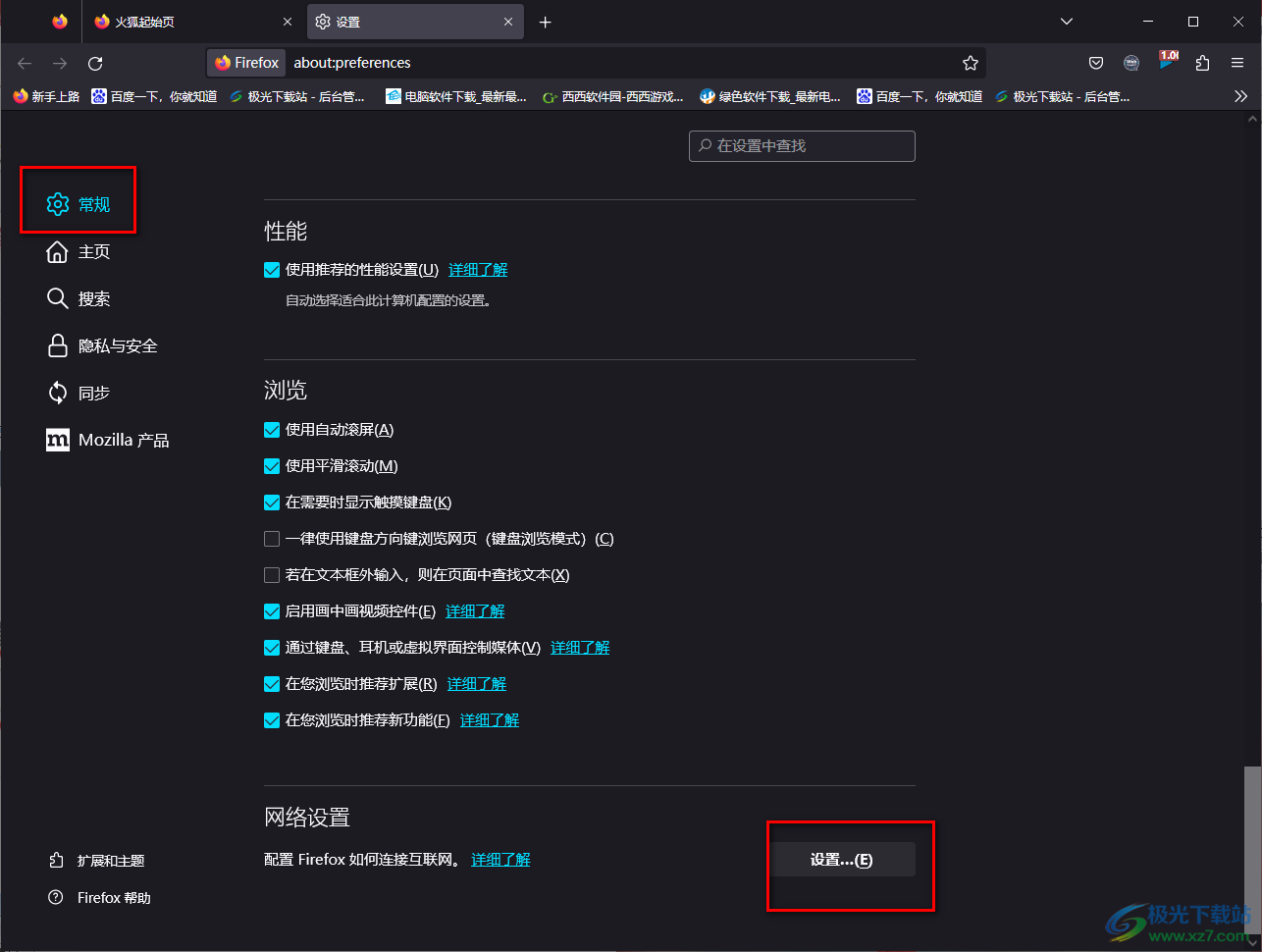Toggle 使用自动滚屏 checkbox
The image size is (1262, 952).
coord(272,430)
